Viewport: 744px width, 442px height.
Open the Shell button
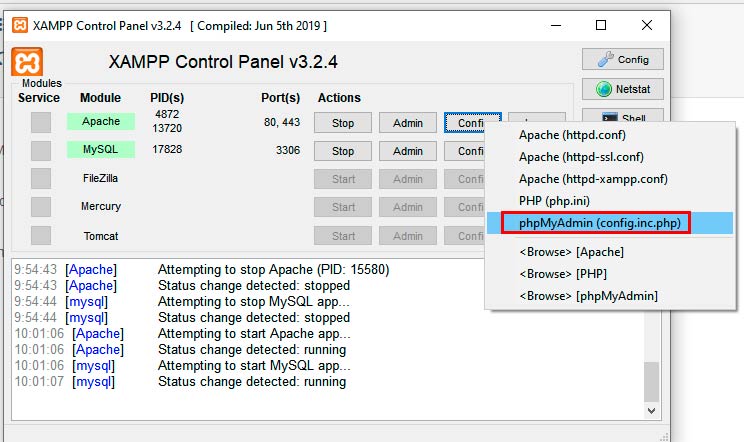623,117
